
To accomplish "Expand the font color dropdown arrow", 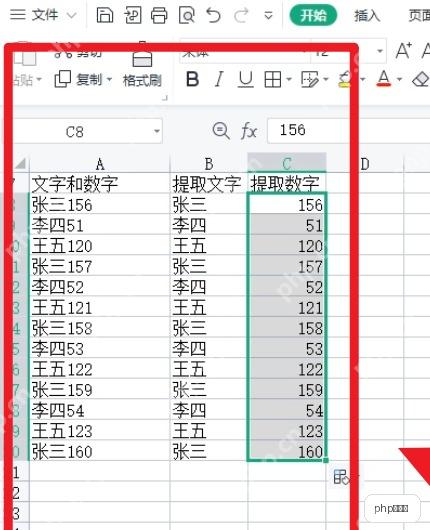I will (x=399, y=80).
